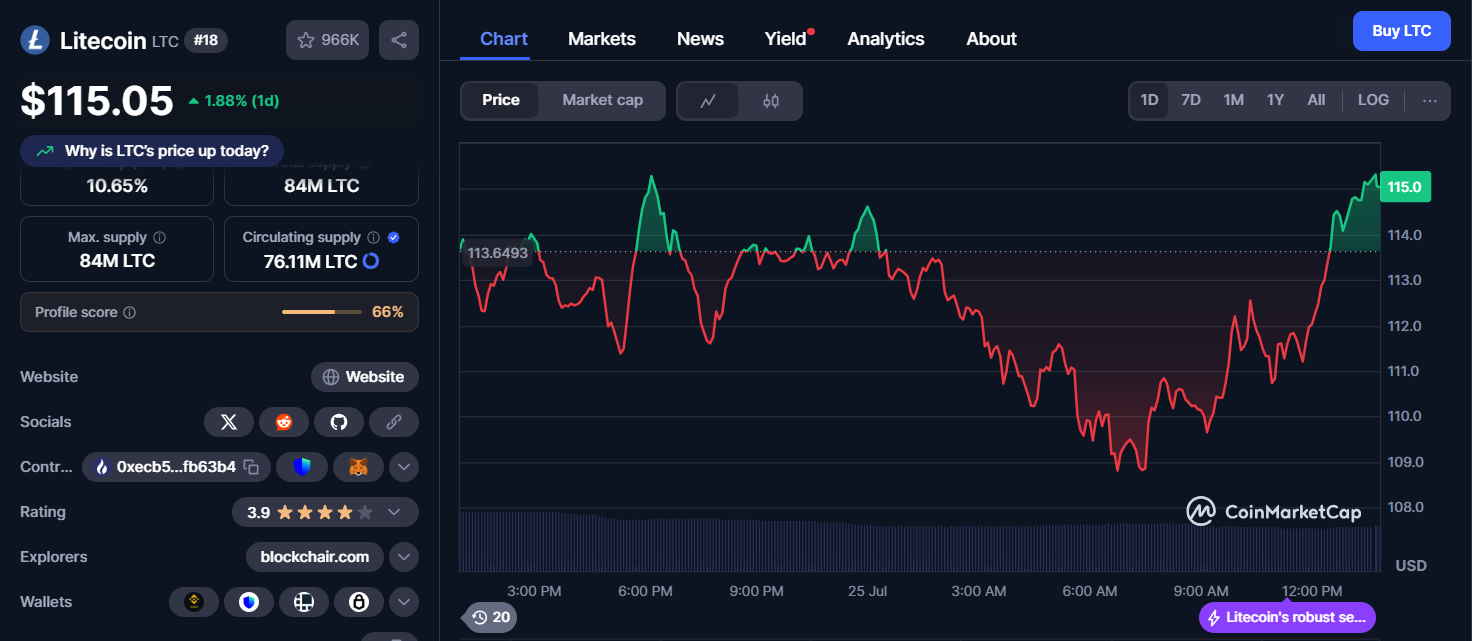
Task: Click the USD currency label under the price axis
Action: pos(1411,566)
